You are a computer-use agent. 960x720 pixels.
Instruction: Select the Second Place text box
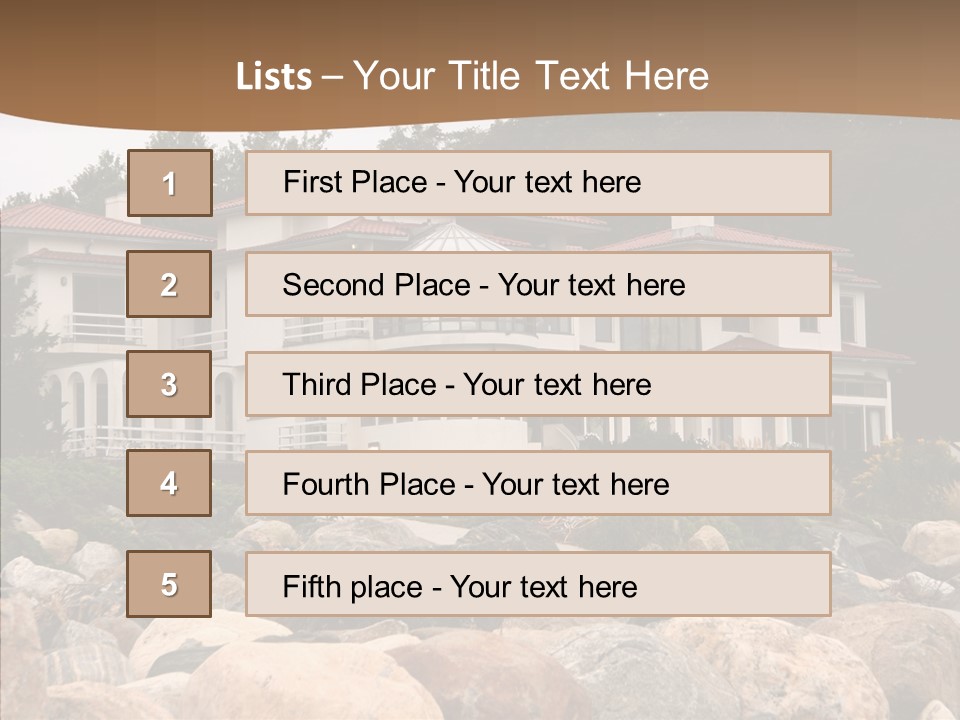[x=538, y=284]
